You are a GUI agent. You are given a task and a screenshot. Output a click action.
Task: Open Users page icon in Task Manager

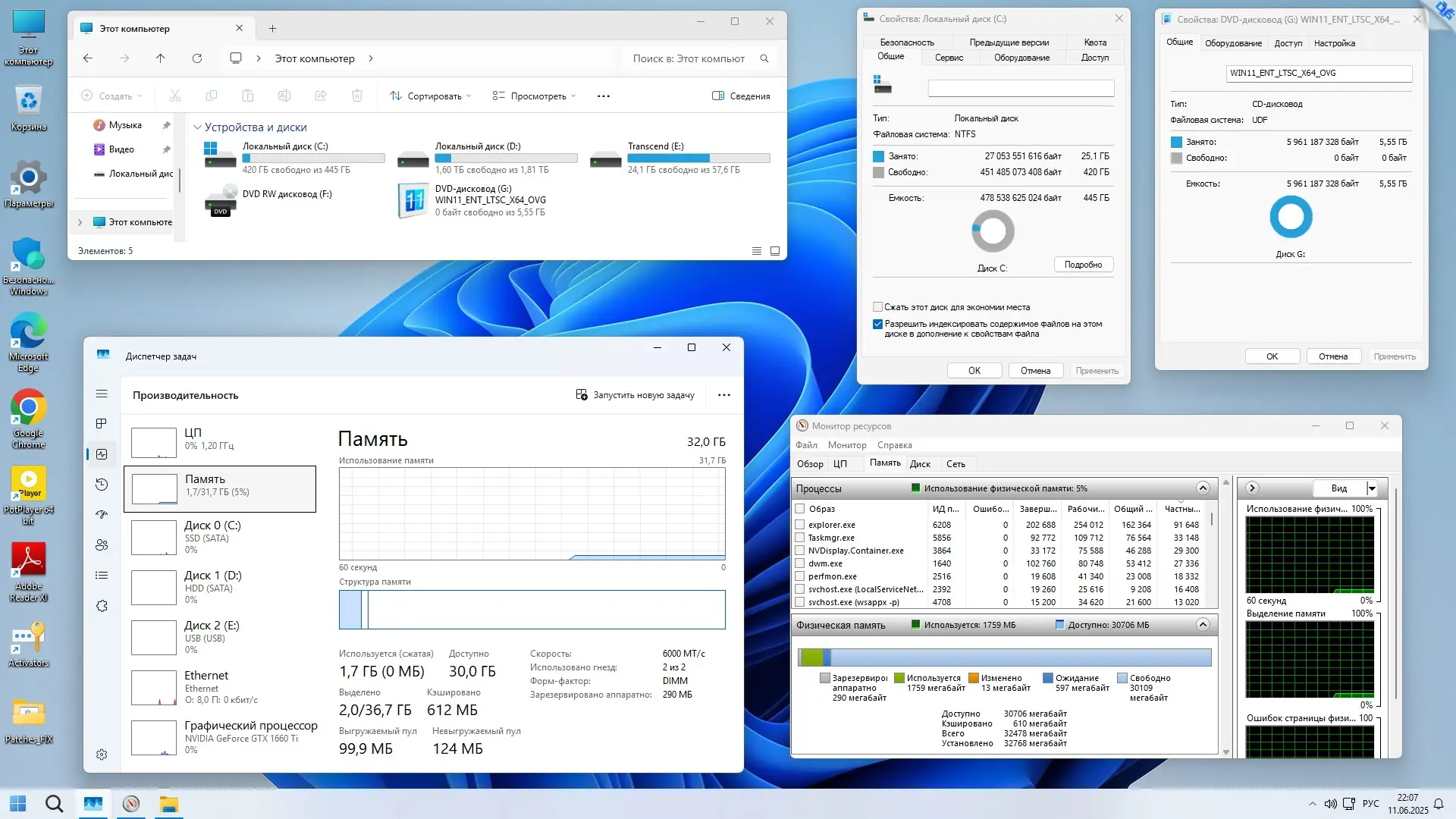pos(102,545)
